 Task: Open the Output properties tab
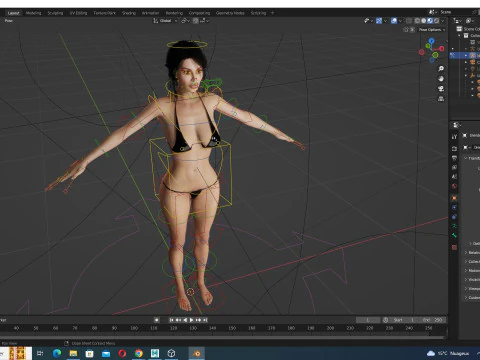(x=454, y=158)
